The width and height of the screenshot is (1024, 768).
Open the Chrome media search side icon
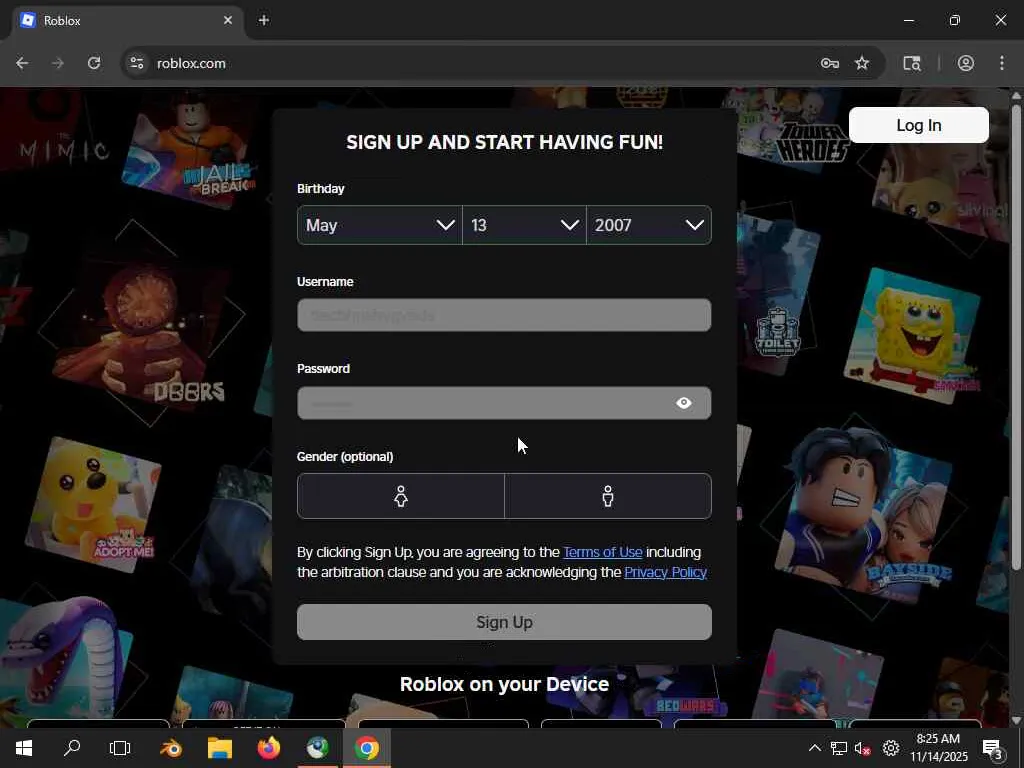912,63
